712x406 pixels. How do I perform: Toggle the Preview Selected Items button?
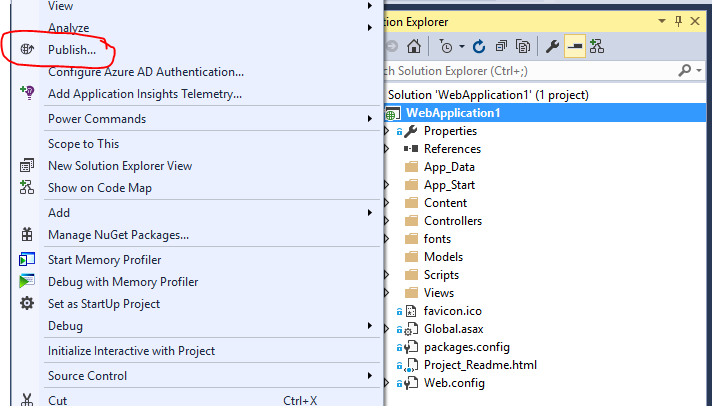(x=574, y=46)
